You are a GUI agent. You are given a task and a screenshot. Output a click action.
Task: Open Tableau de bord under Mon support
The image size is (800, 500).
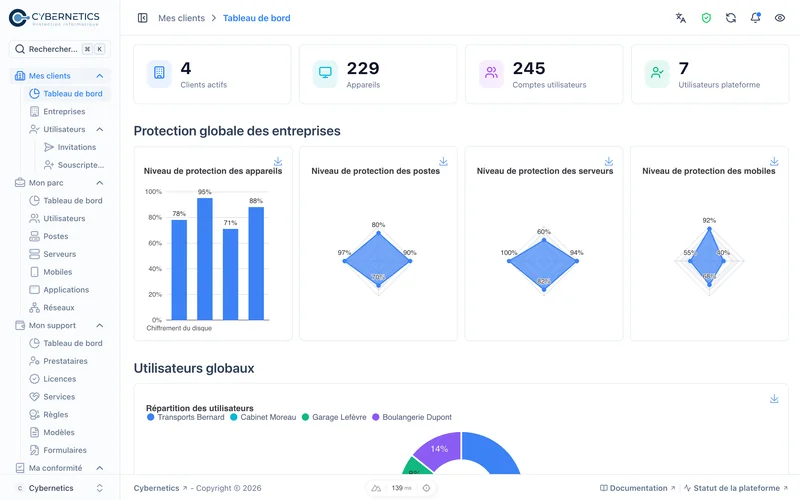coord(66,343)
